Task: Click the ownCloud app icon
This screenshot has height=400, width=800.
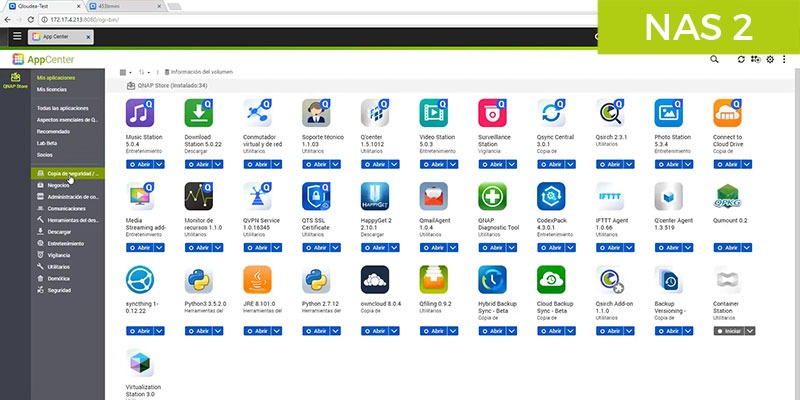Action: 374,280
